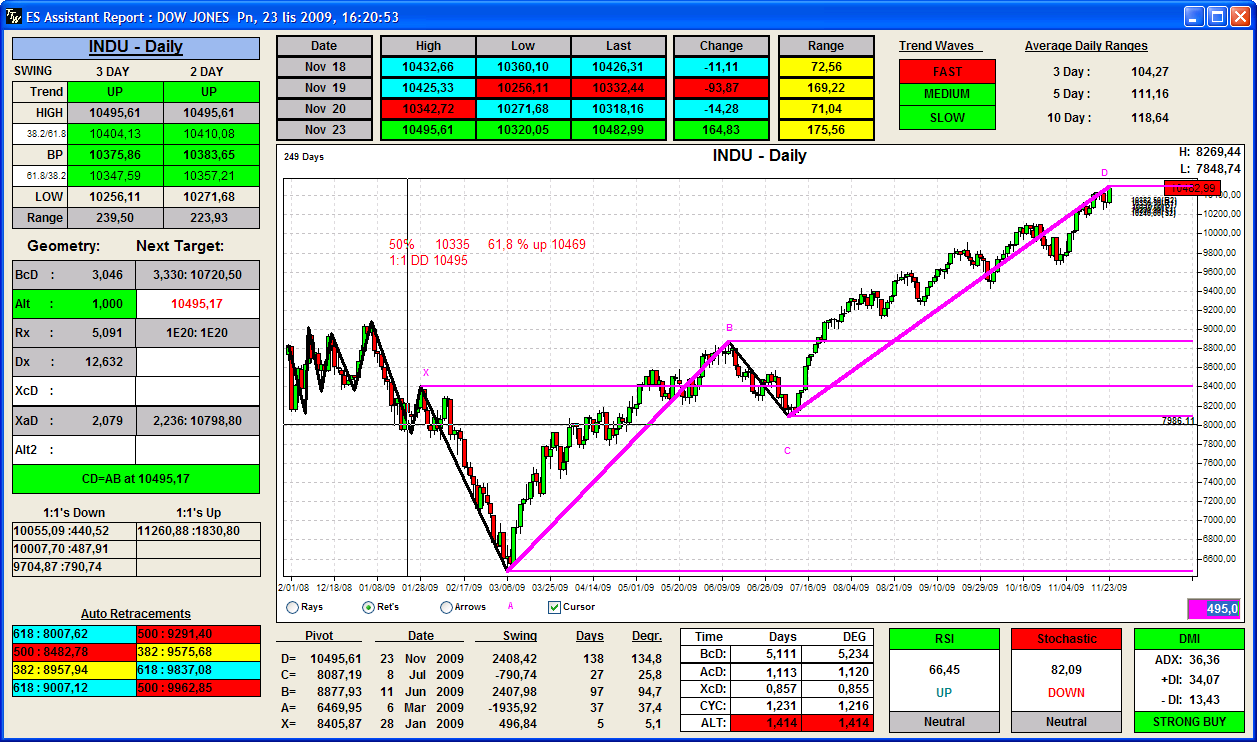The width and height of the screenshot is (1257, 742).
Task: Click the red FAST trend wave box
Action: (x=947, y=71)
